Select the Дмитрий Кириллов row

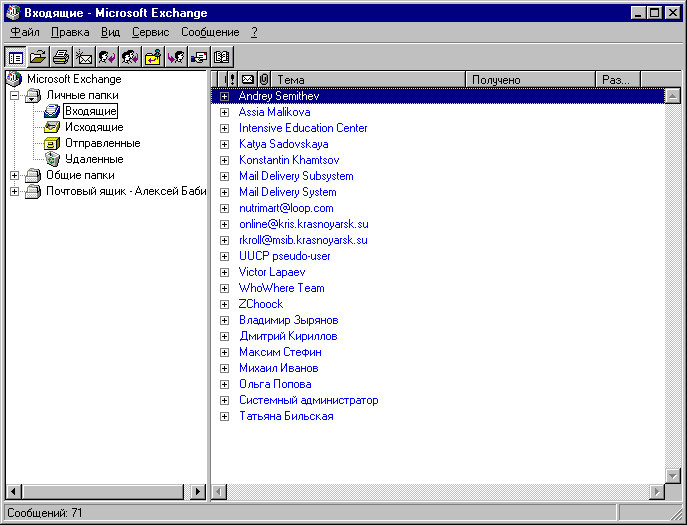tap(438, 336)
